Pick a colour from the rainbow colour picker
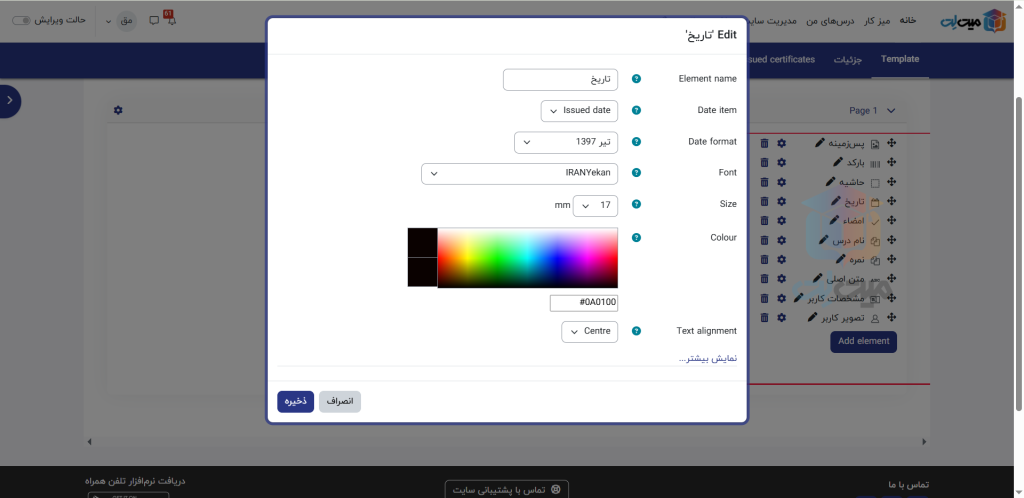The height and width of the screenshot is (498, 1024). pos(527,258)
